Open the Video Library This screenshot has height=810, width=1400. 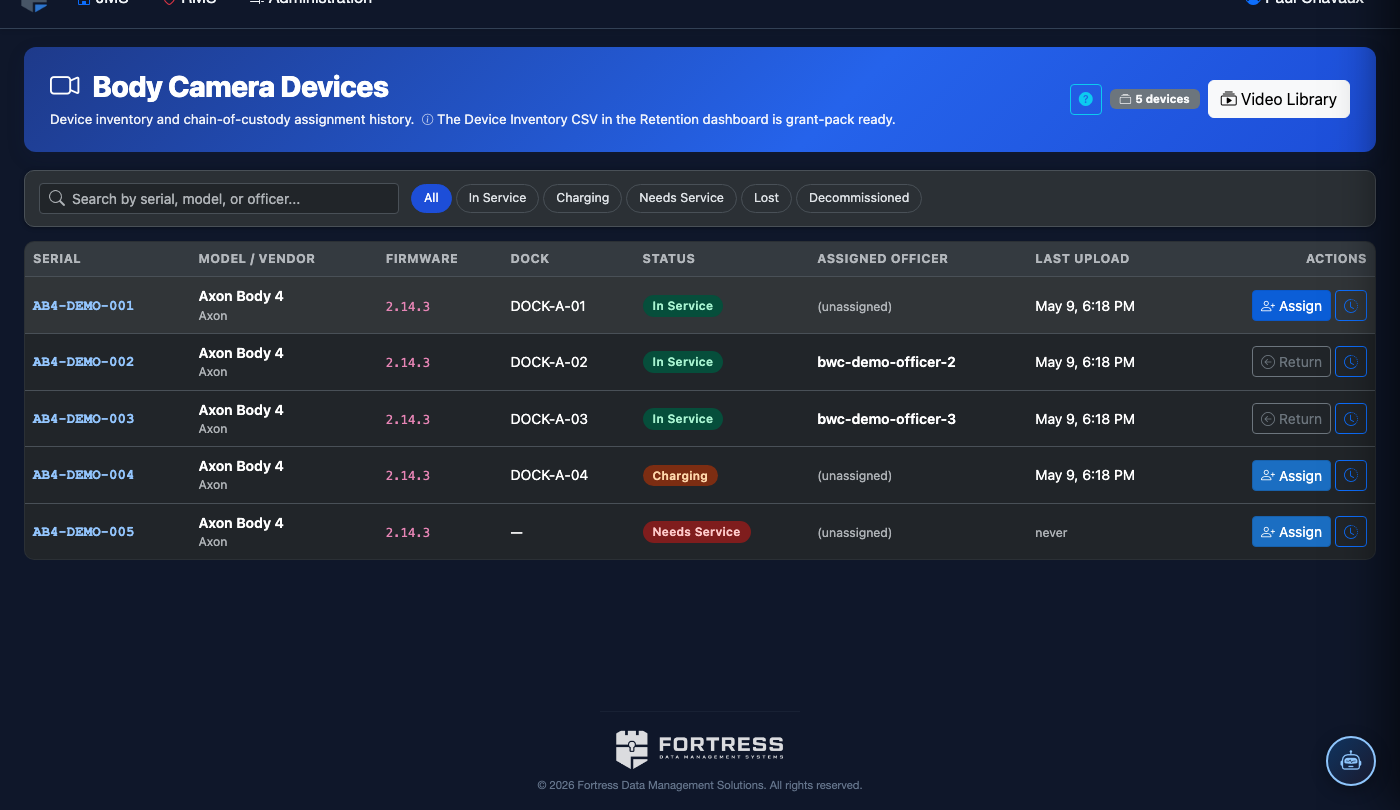coord(1279,99)
